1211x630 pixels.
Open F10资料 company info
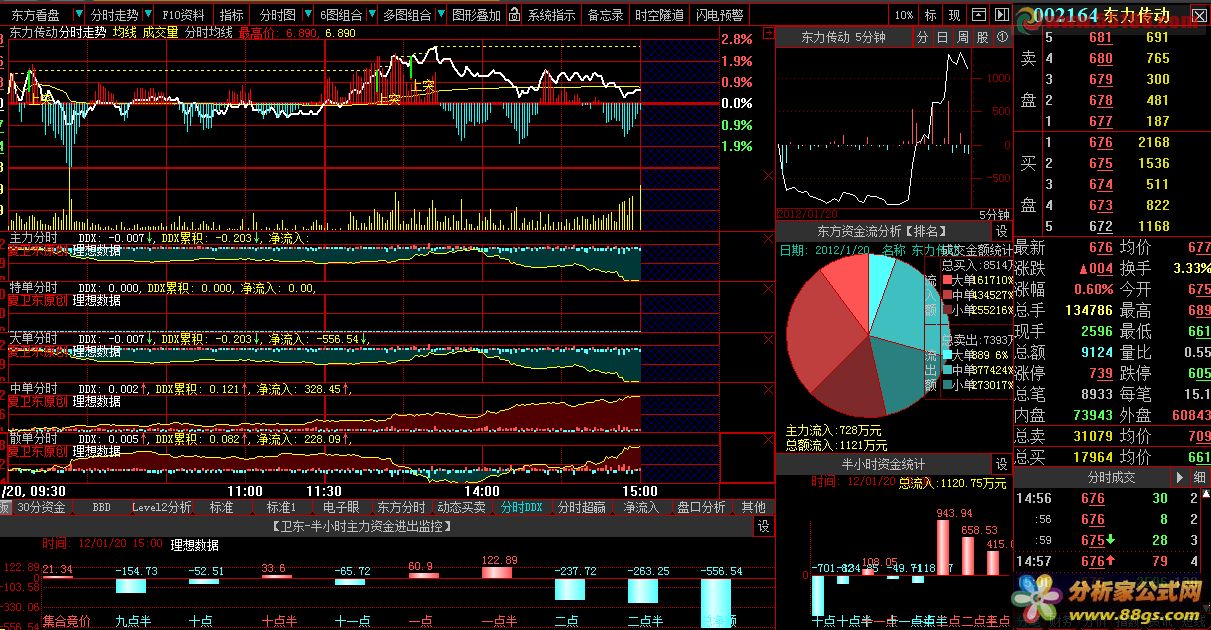pyautogui.click(x=184, y=15)
